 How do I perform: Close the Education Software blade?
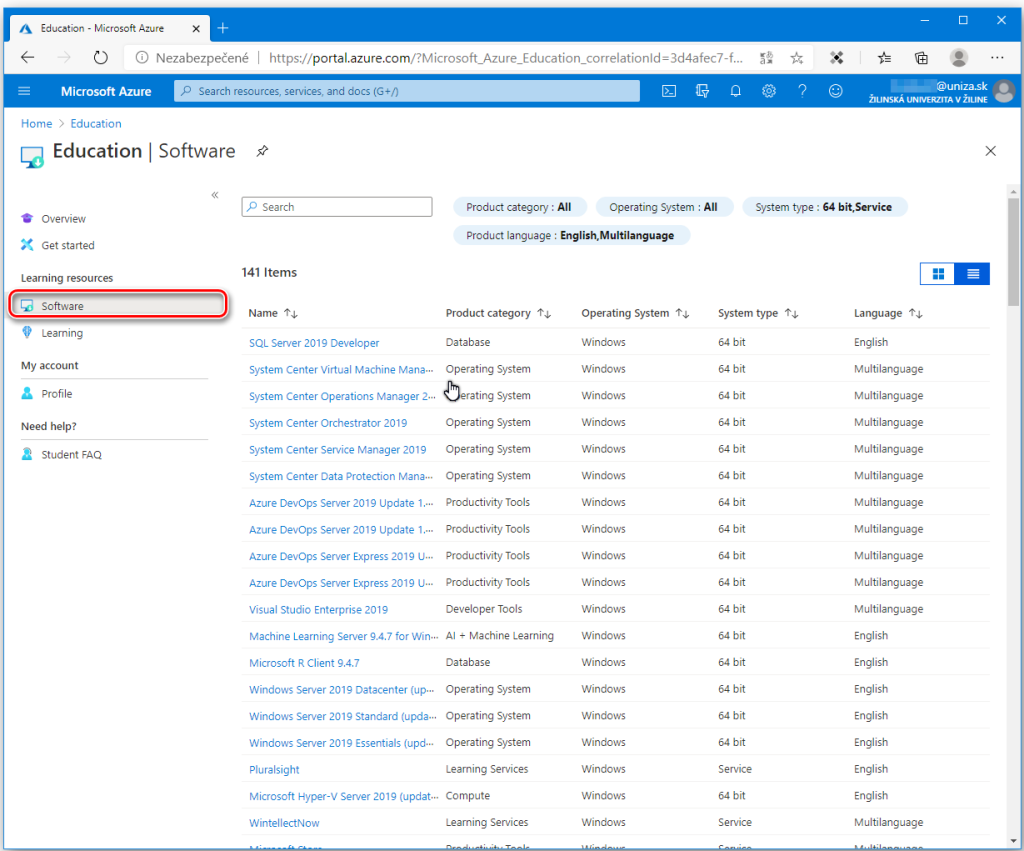pyautogui.click(x=991, y=151)
